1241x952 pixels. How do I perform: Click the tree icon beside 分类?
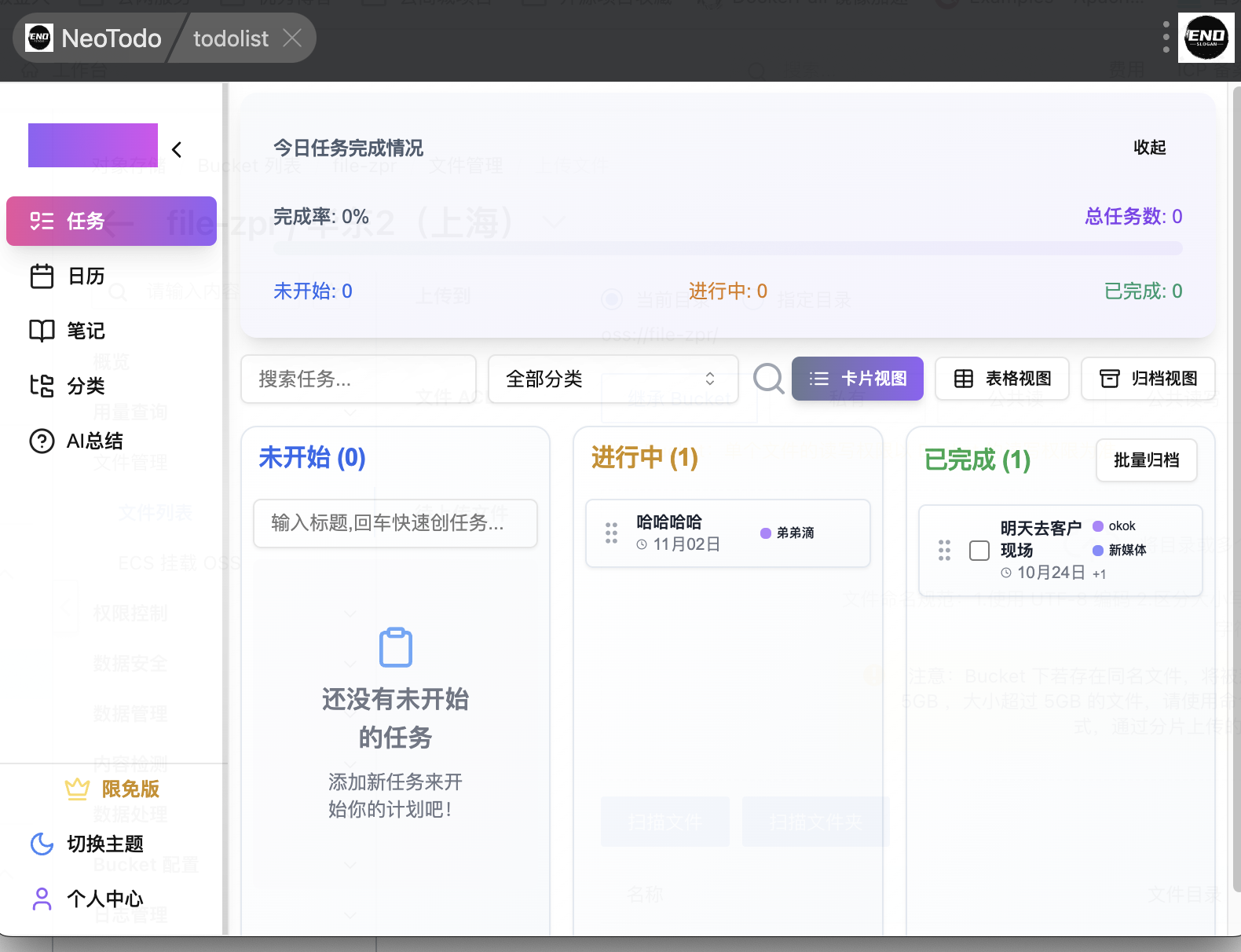pos(42,386)
